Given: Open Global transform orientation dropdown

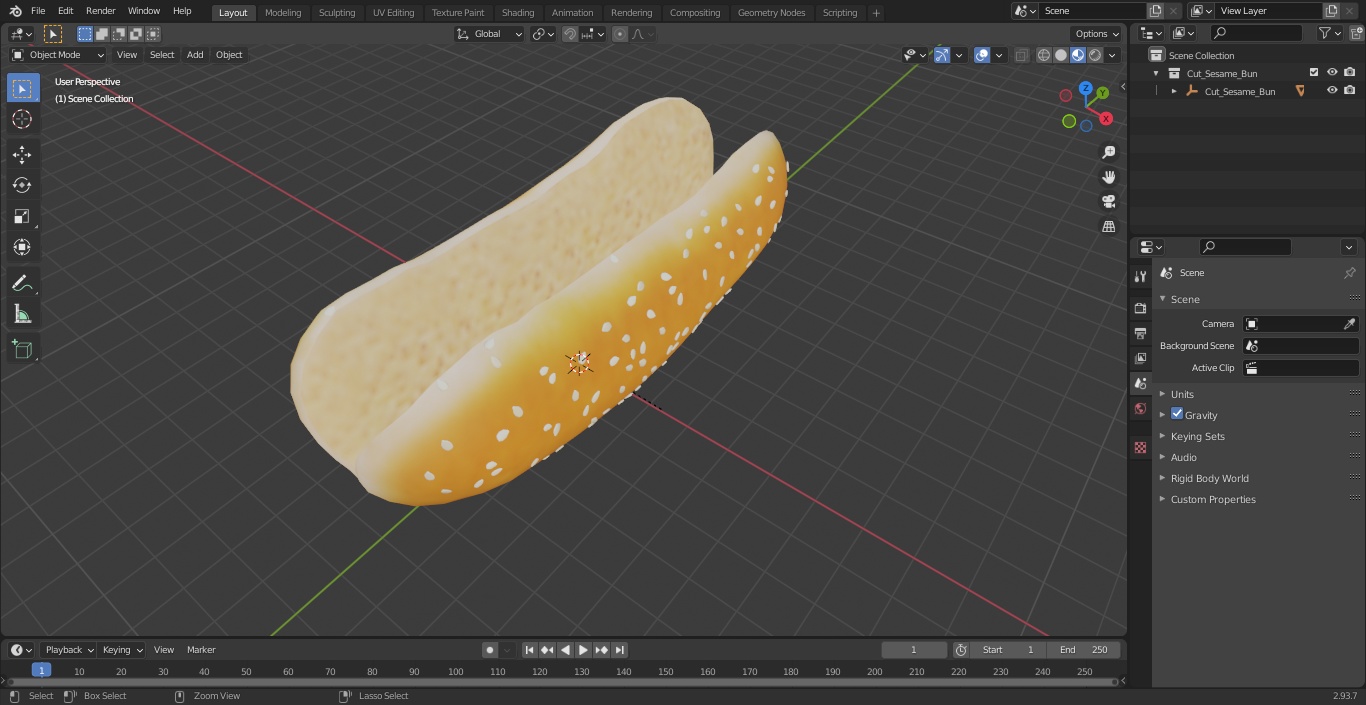Looking at the screenshot, I should click(x=490, y=34).
